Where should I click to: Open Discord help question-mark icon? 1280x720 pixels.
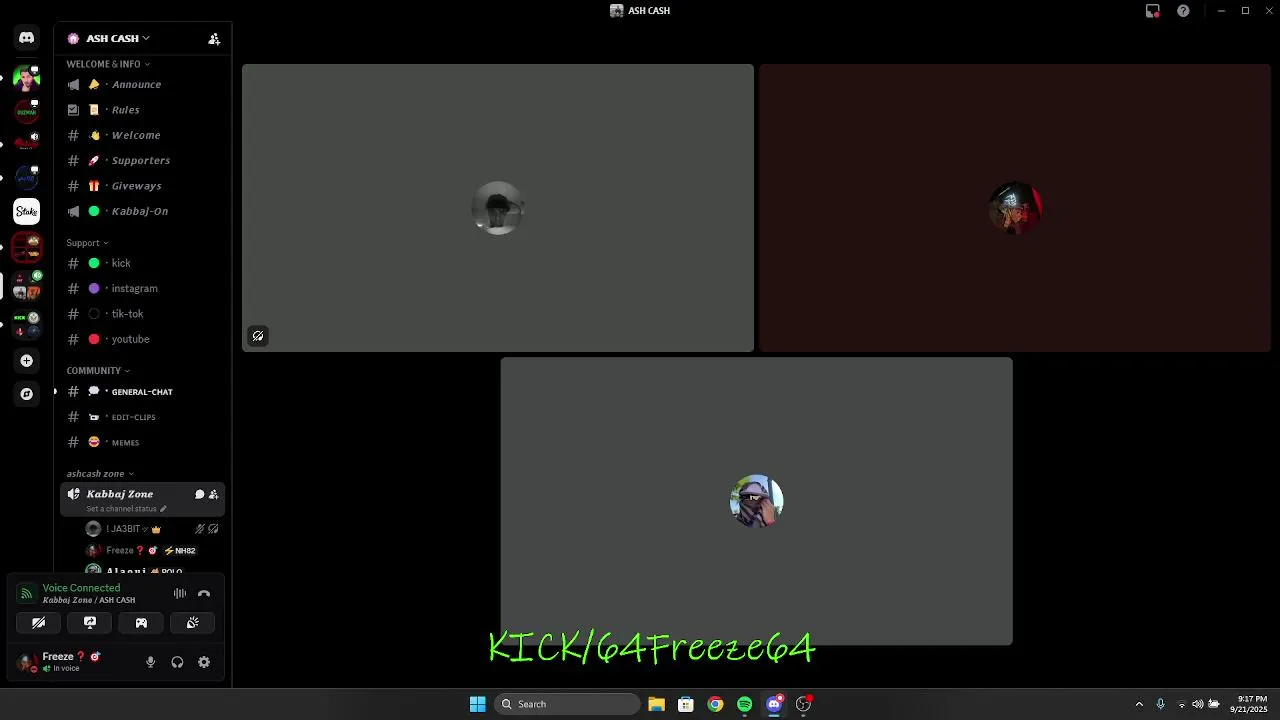click(x=1183, y=11)
